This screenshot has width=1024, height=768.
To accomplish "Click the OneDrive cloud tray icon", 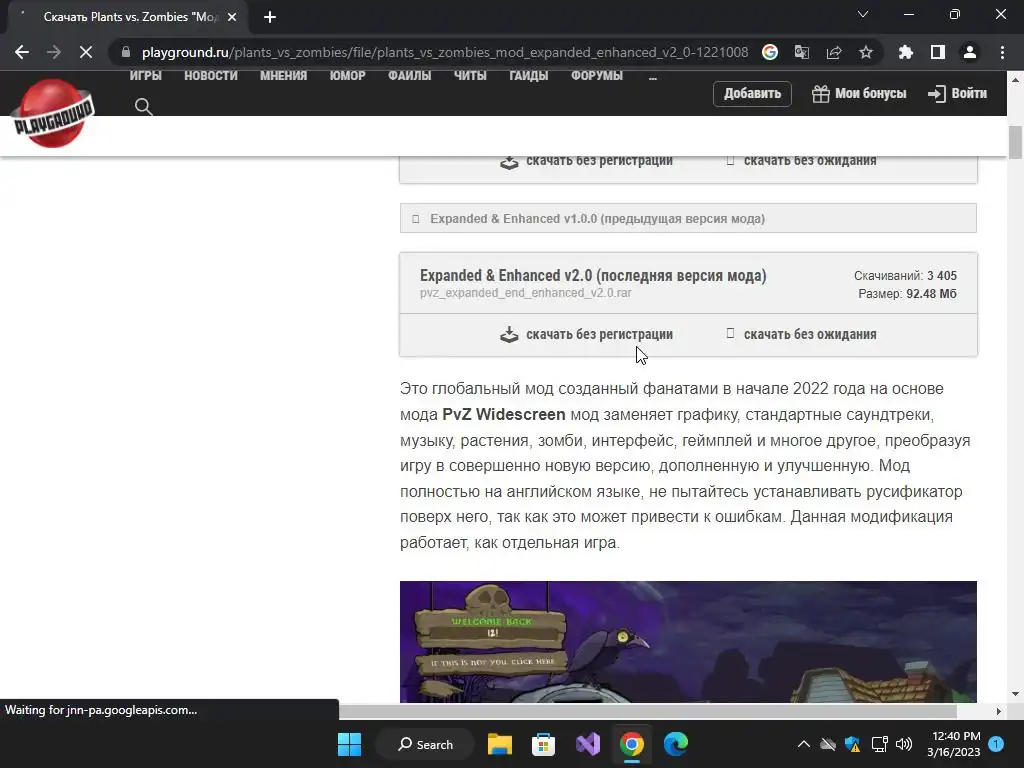I will tap(828, 744).
